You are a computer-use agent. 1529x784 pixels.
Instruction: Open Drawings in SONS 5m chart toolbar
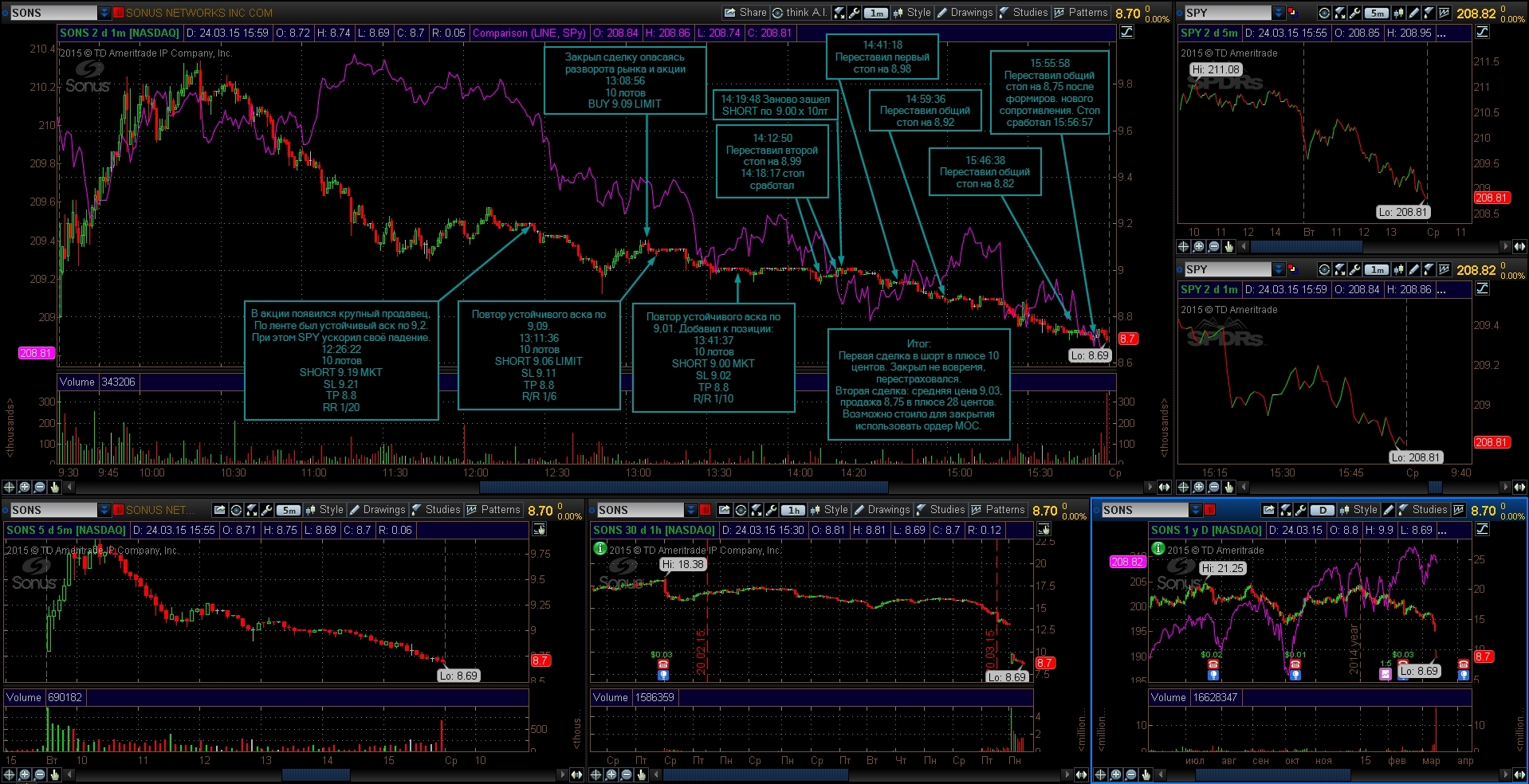point(378,510)
